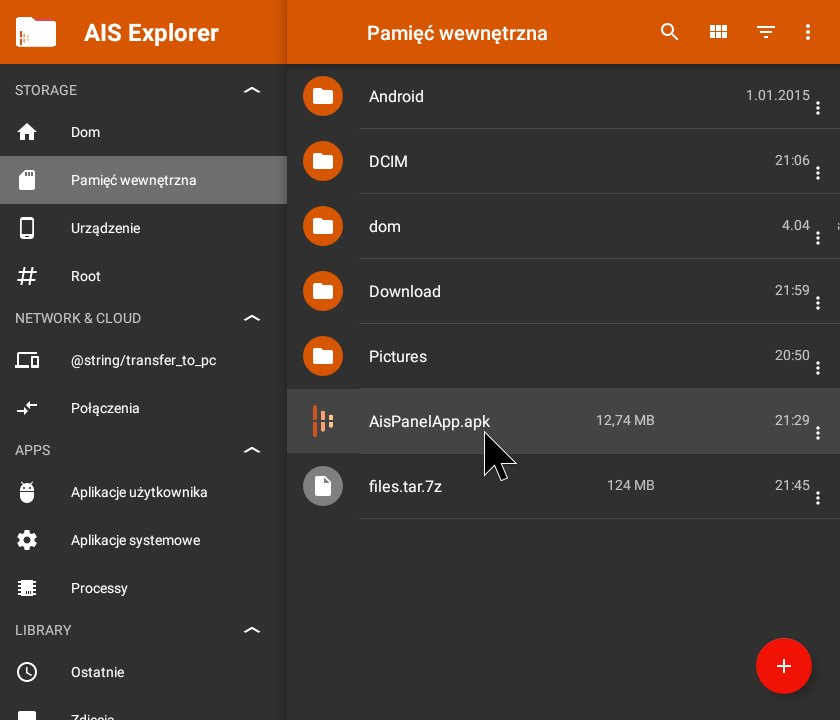Click the Procesy list icon
Image resolution: width=840 pixels, height=720 pixels.
(x=29, y=588)
